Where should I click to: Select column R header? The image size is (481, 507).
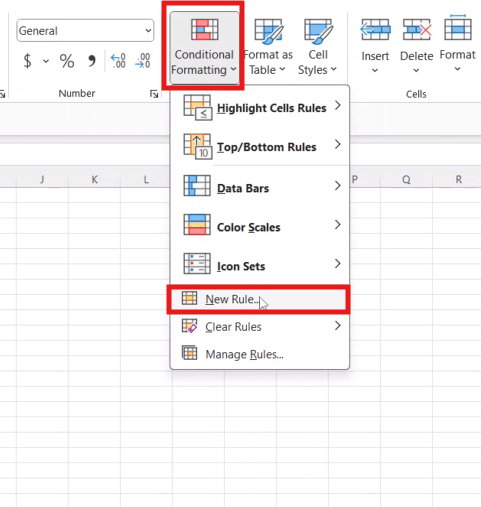coord(459,179)
